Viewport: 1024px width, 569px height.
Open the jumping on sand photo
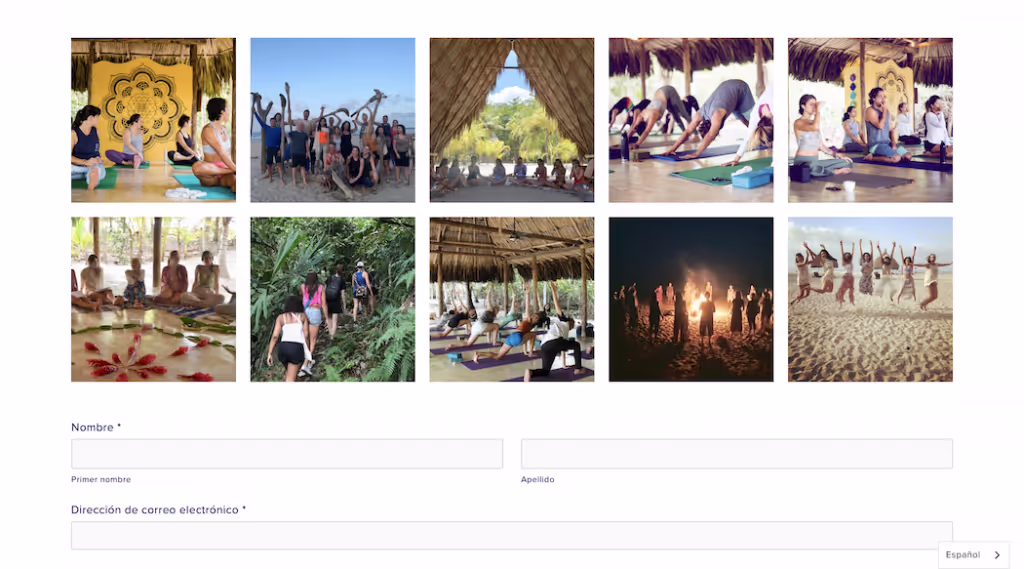[x=871, y=299]
